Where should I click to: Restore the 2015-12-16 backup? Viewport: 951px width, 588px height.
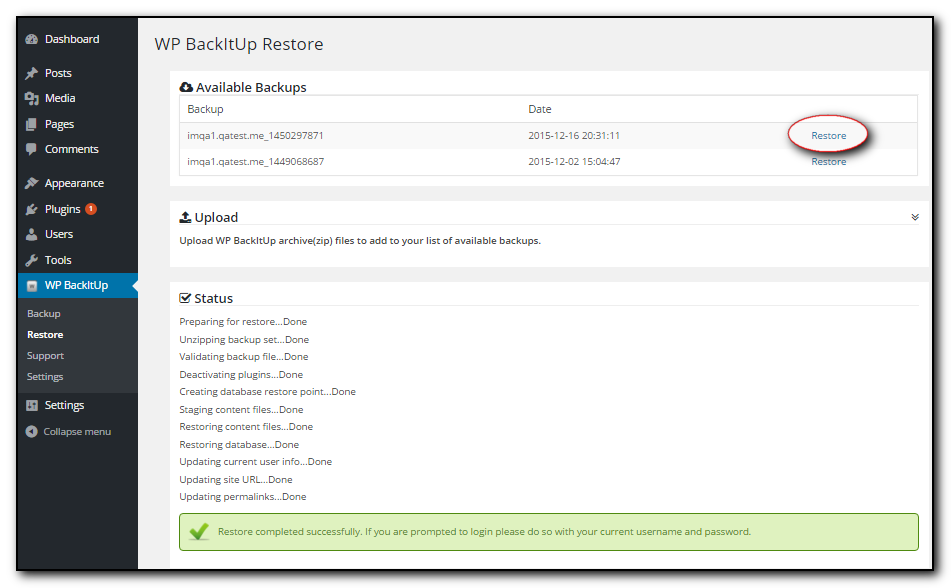(x=828, y=136)
